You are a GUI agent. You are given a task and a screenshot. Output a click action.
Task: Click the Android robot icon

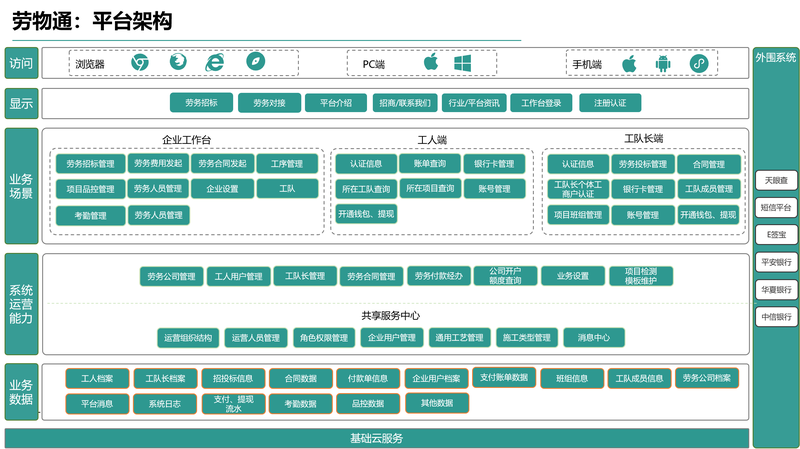[663, 64]
